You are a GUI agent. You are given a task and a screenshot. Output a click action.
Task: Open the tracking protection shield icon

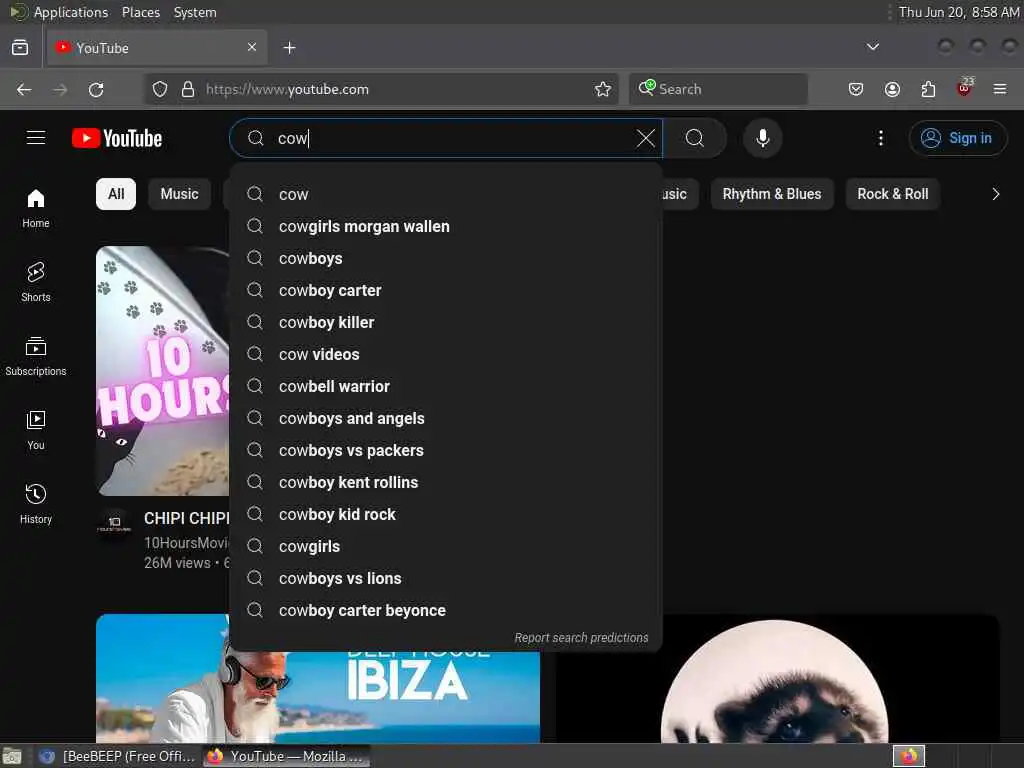[159, 89]
